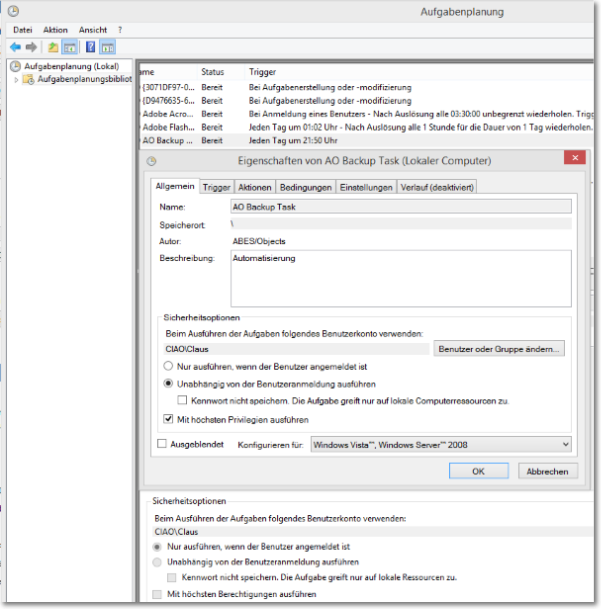
Task: Select the {D9476635-6... task row
Action: (366, 101)
